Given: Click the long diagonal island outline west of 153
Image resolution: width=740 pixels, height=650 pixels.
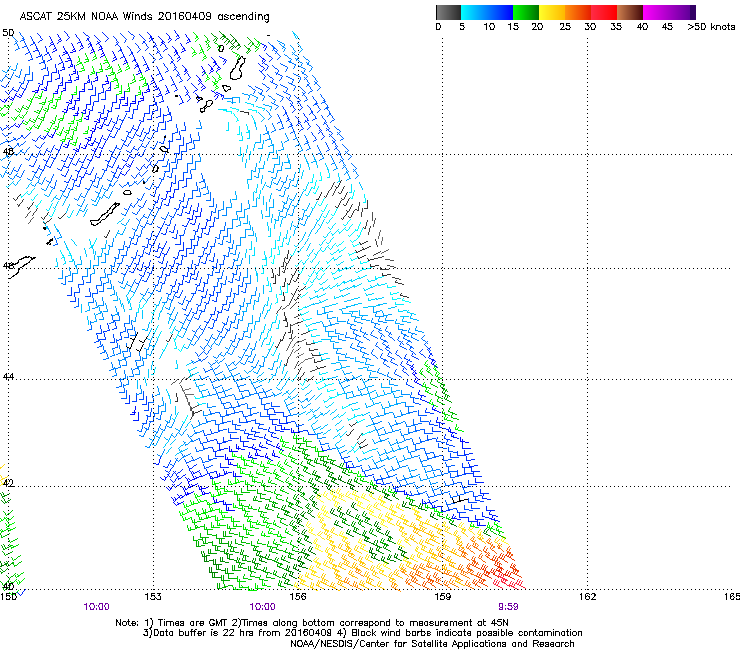Looking at the screenshot, I should point(105,214).
